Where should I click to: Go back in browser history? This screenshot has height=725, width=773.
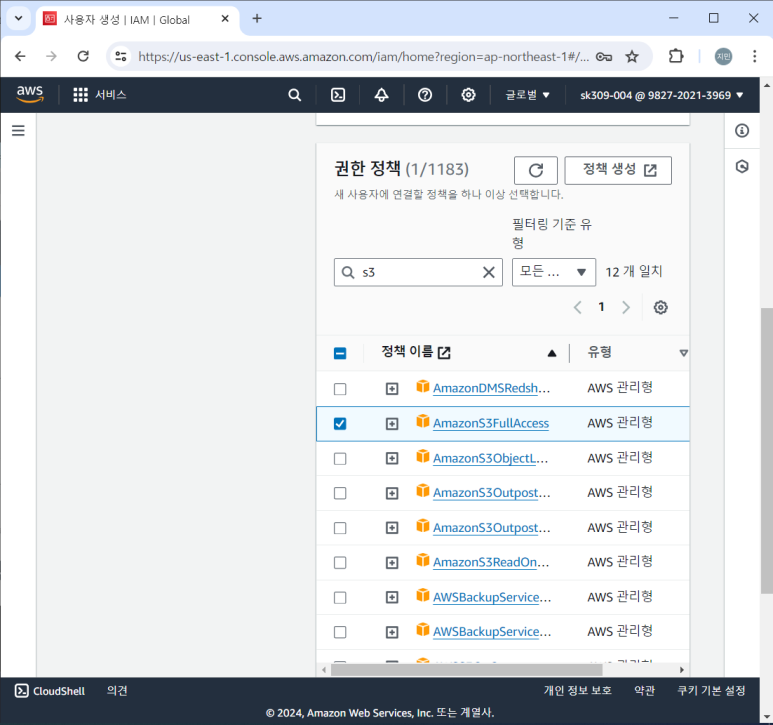[x=20, y=56]
